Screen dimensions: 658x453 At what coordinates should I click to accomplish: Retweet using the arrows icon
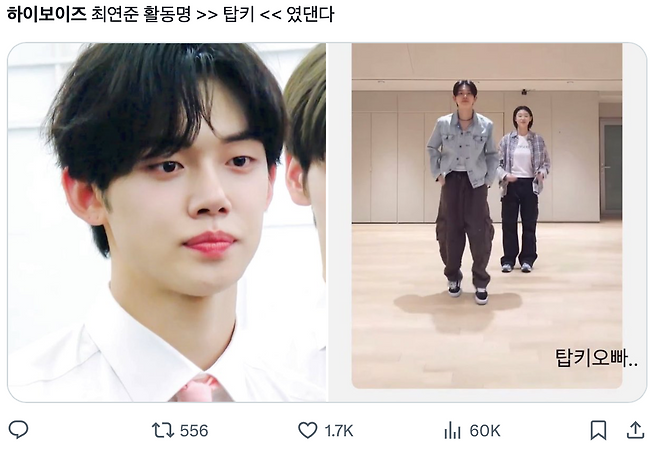[x=162, y=430]
